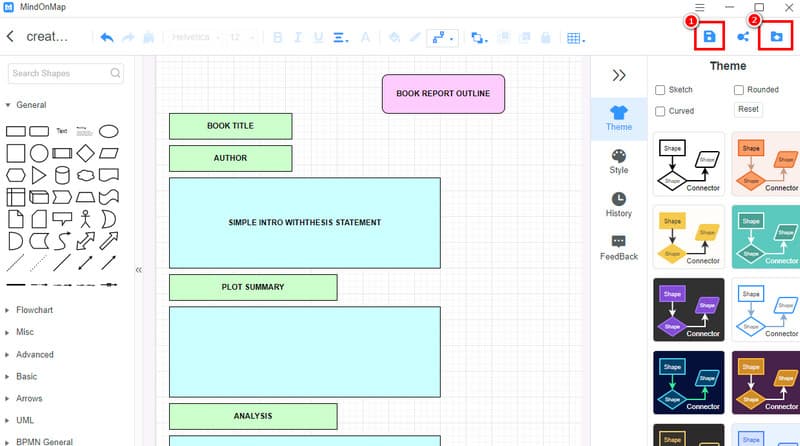Pick the stick figure actor shape
Screen dimensions: 800x446
point(86,218)
